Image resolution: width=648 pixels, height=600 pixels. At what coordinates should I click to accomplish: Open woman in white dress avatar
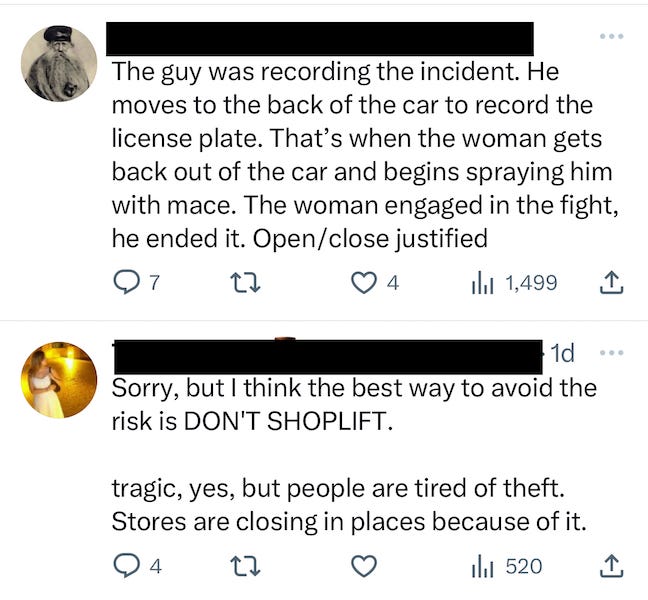(x=59, y=380)
